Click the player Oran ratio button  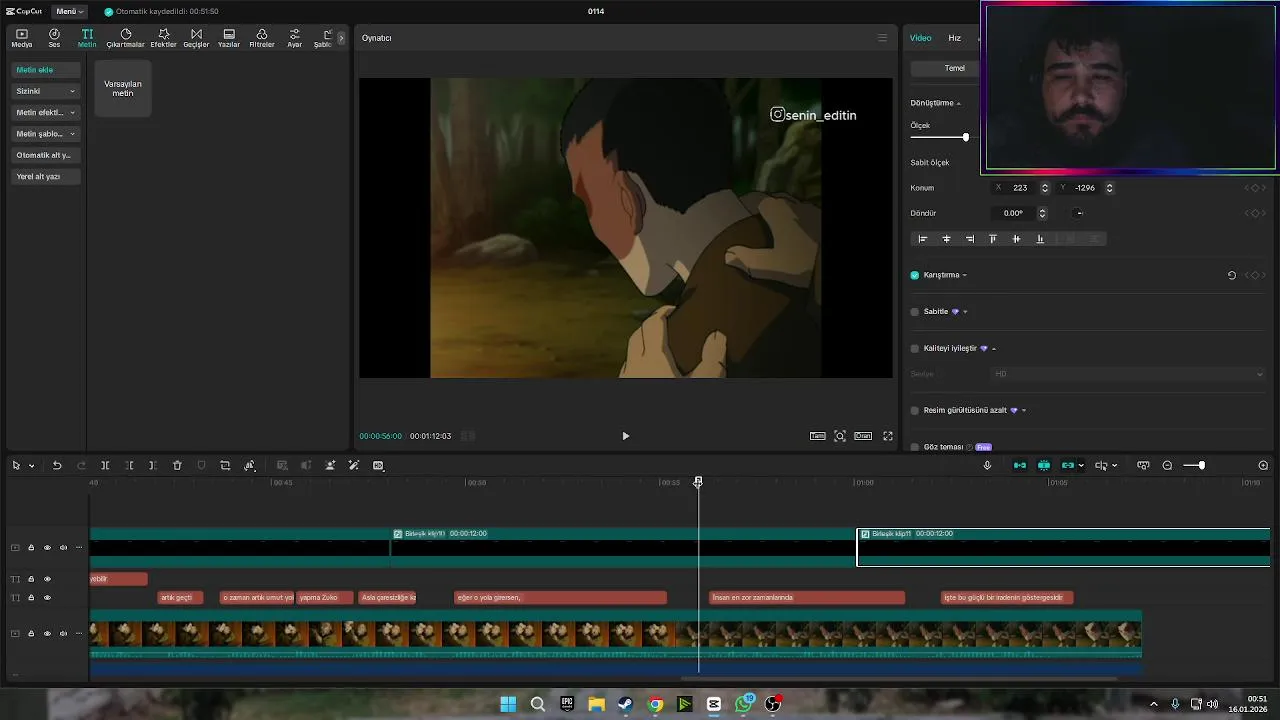(863, 436)
